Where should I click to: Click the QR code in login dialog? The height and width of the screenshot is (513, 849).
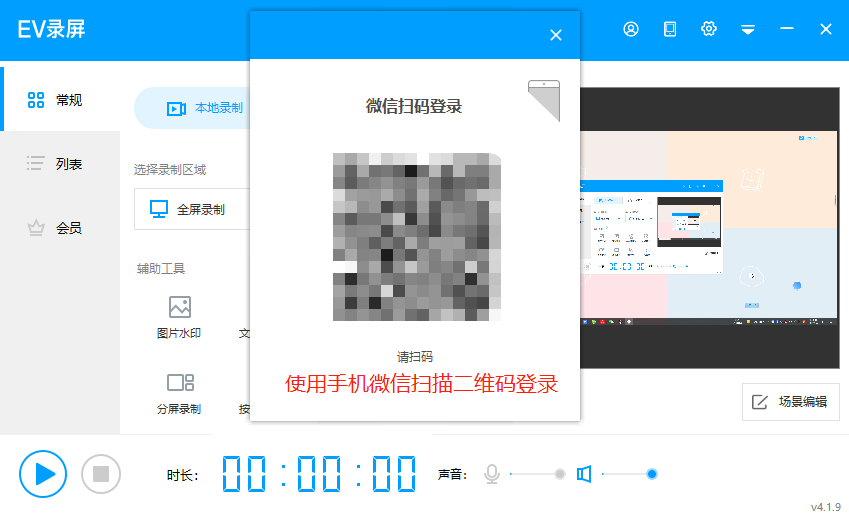tap(416, 237)
